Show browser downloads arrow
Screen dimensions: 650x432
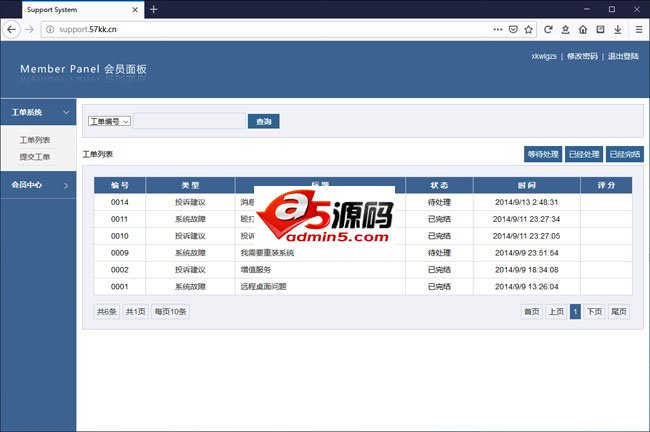(618, 29)
